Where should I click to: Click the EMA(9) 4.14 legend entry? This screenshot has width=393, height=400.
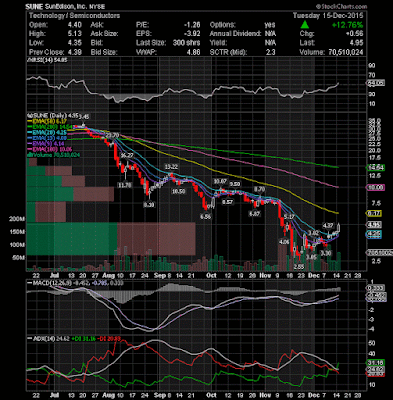tap(46, 144)
